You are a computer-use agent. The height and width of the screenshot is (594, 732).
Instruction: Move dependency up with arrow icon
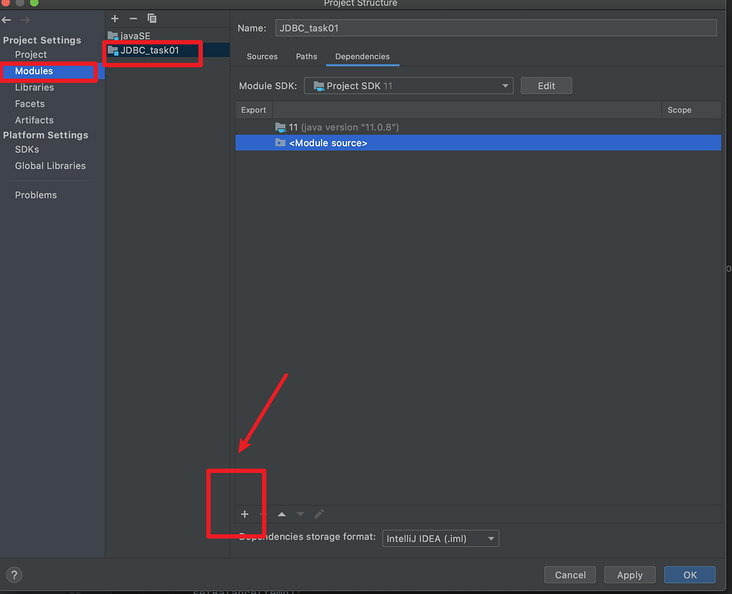282,514
